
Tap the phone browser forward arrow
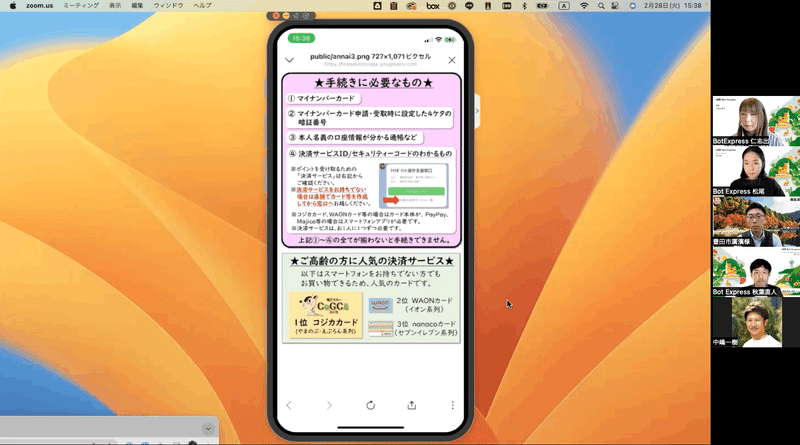329,405
